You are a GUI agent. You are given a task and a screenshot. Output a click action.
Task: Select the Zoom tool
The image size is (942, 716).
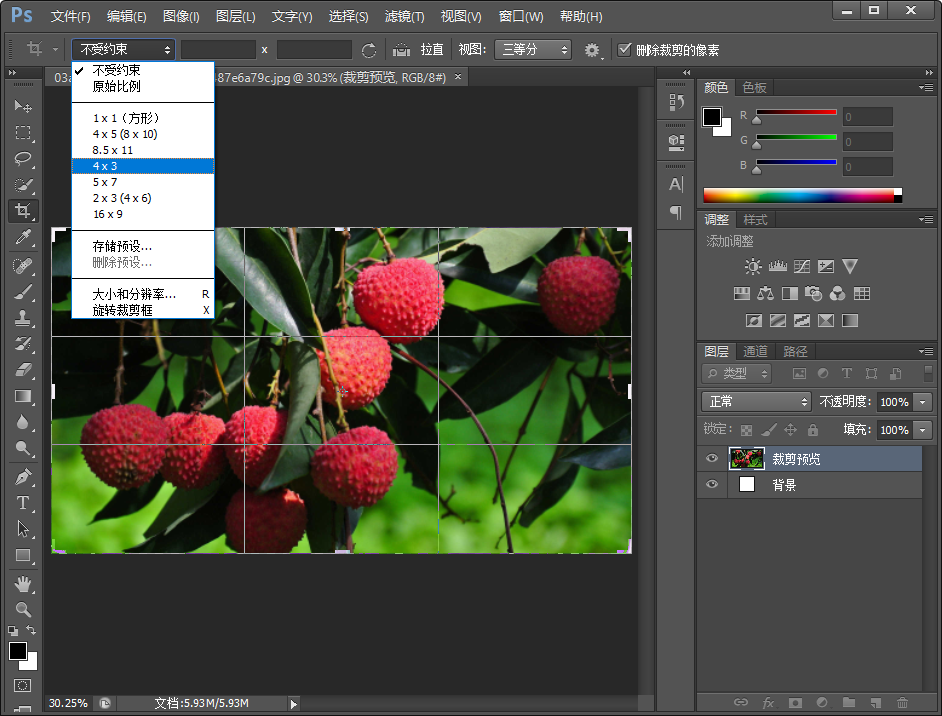tap(22, 609)
